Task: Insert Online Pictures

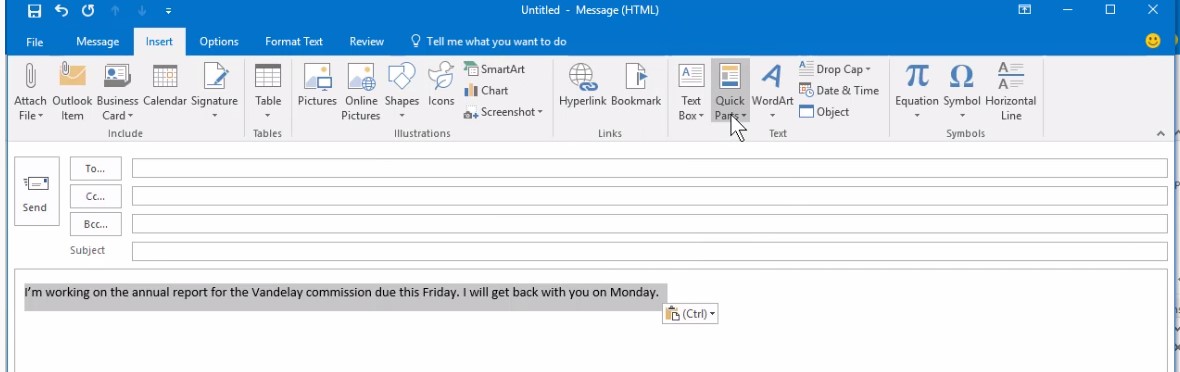Action: coord(361,93)
